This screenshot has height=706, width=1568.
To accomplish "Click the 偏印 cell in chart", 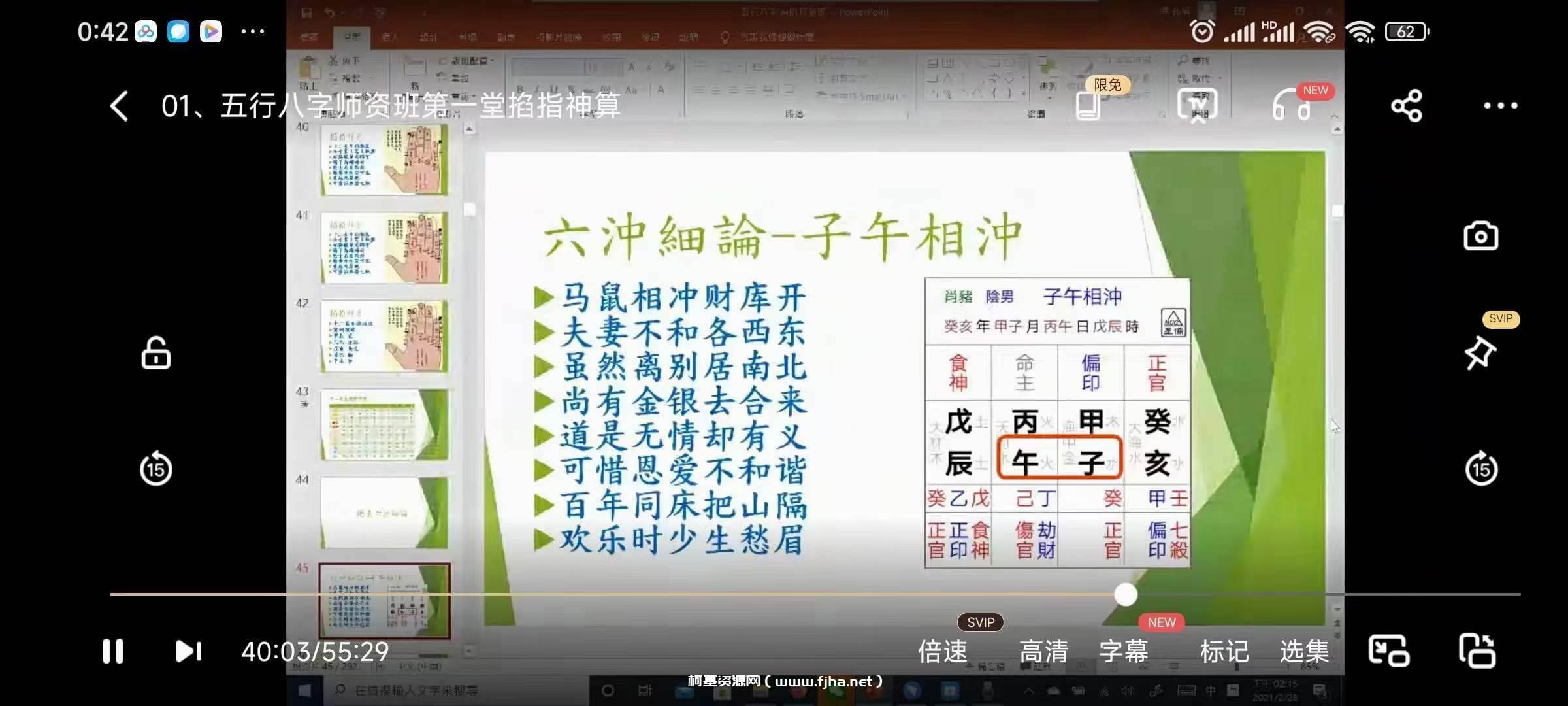I will tap(1090, 372).
